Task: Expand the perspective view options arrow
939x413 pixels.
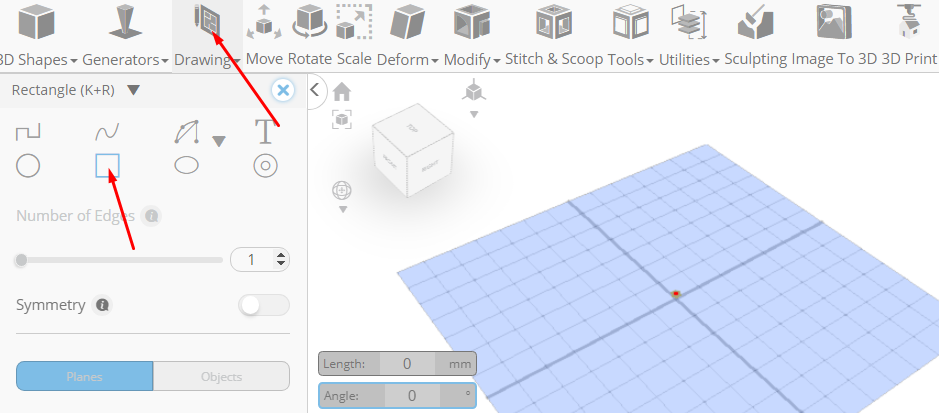Action: pos(474,114)
